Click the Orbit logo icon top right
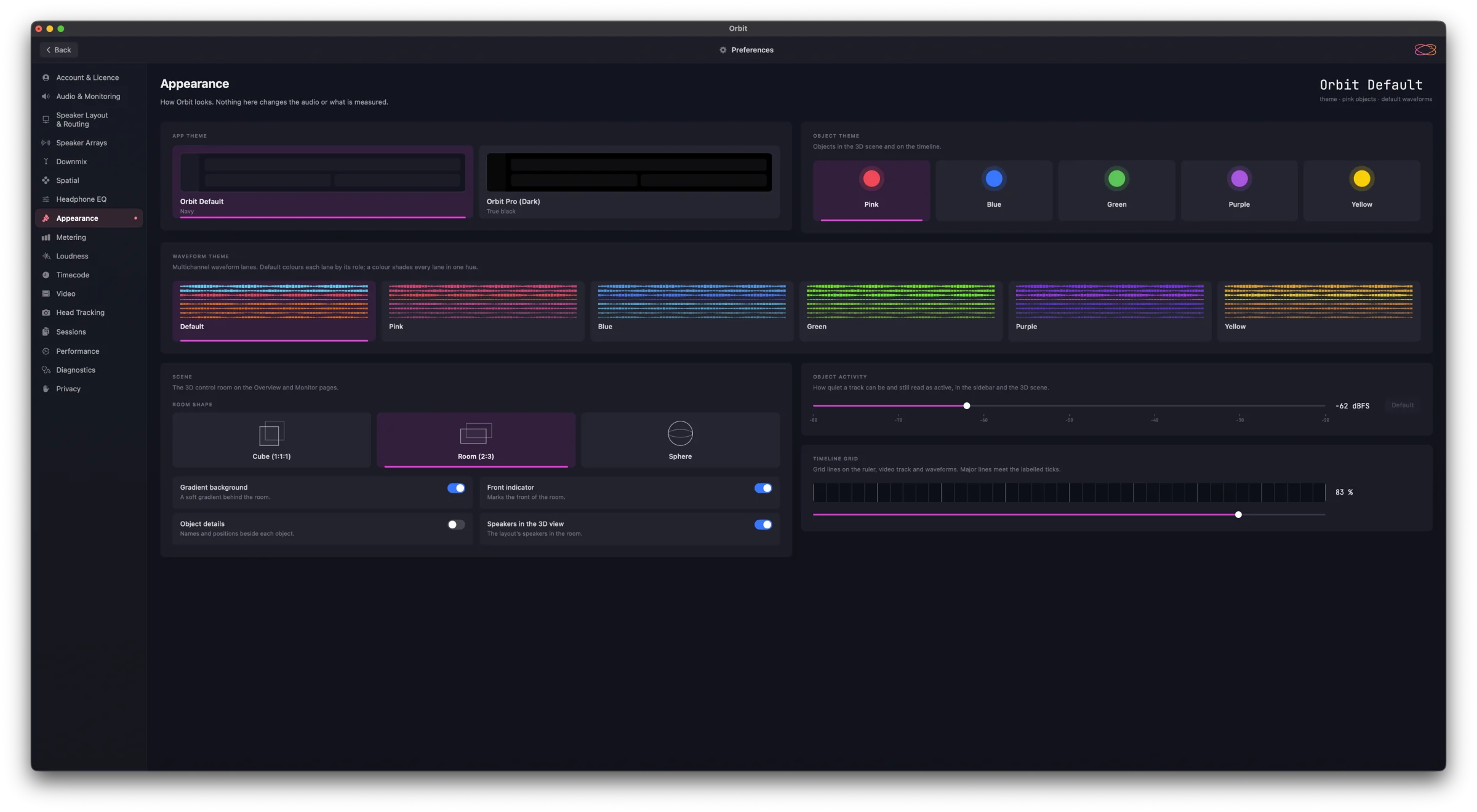 point(1425,50)
